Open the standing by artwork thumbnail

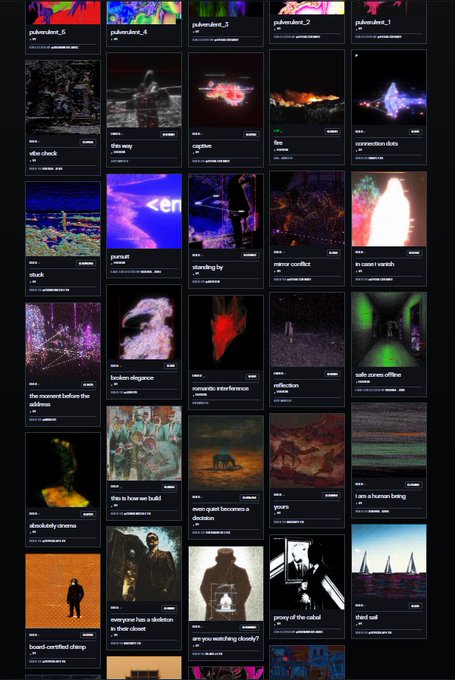[226, 211]
